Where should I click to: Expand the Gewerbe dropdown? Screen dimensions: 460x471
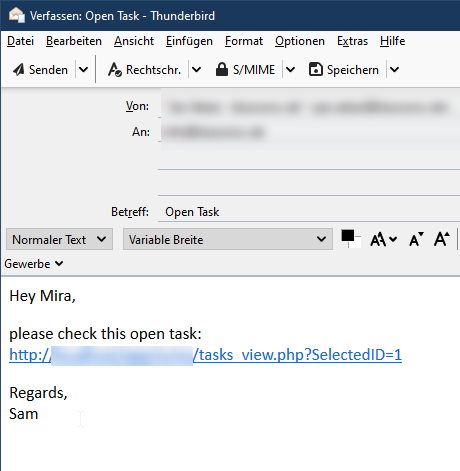(34, 264)
